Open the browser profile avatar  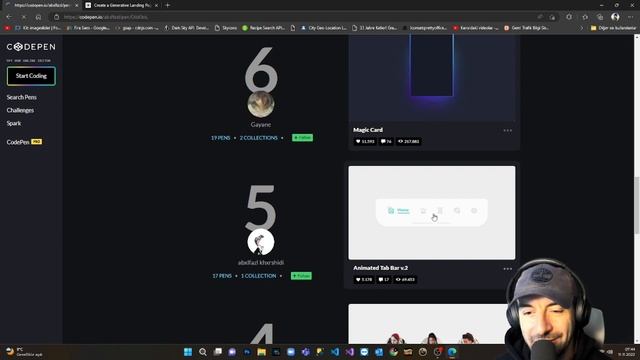point(615,17)
